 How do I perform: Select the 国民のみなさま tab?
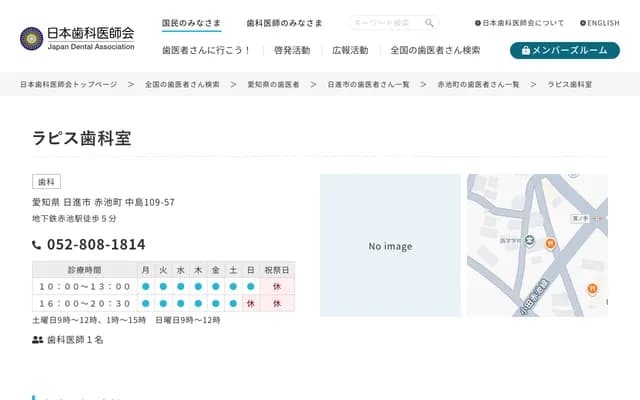point(193,23)
